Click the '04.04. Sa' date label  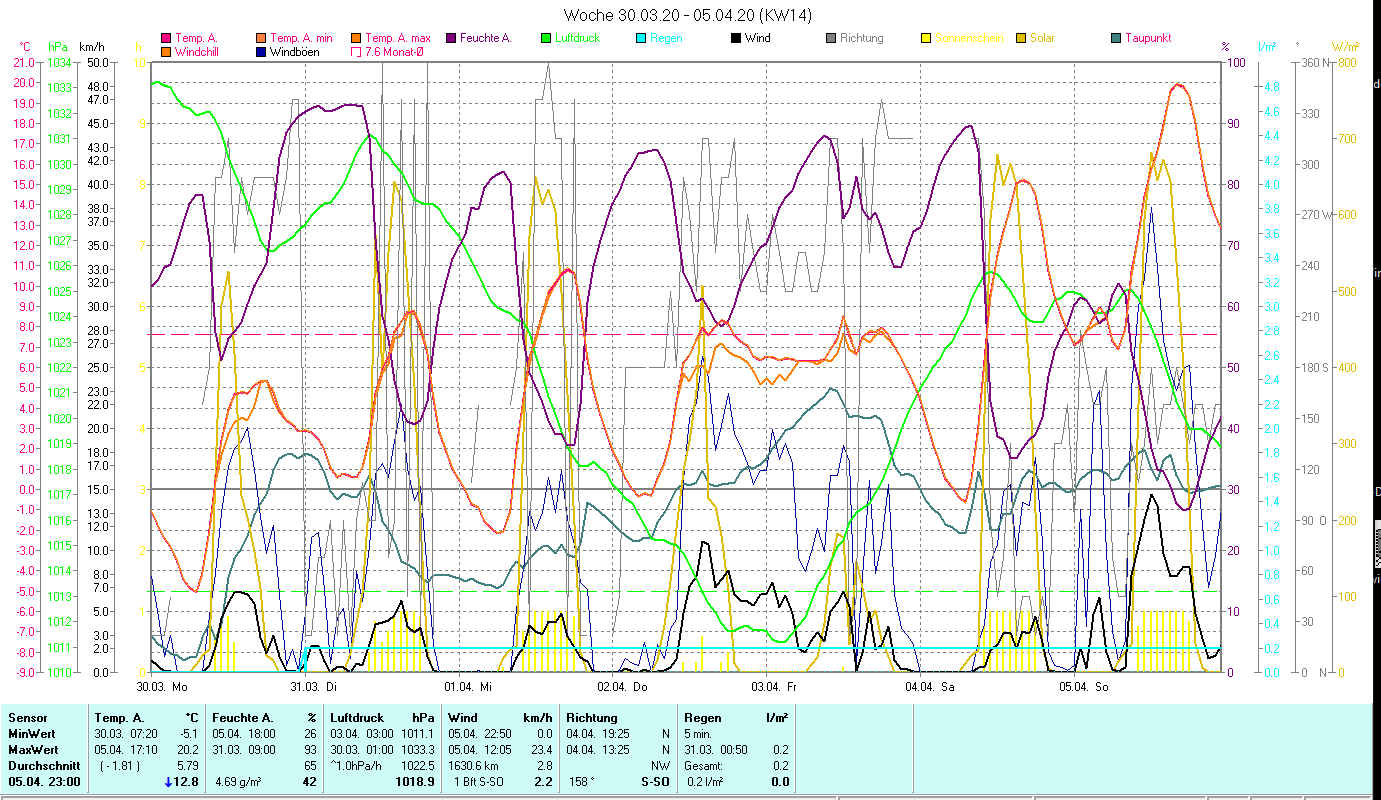930,686
